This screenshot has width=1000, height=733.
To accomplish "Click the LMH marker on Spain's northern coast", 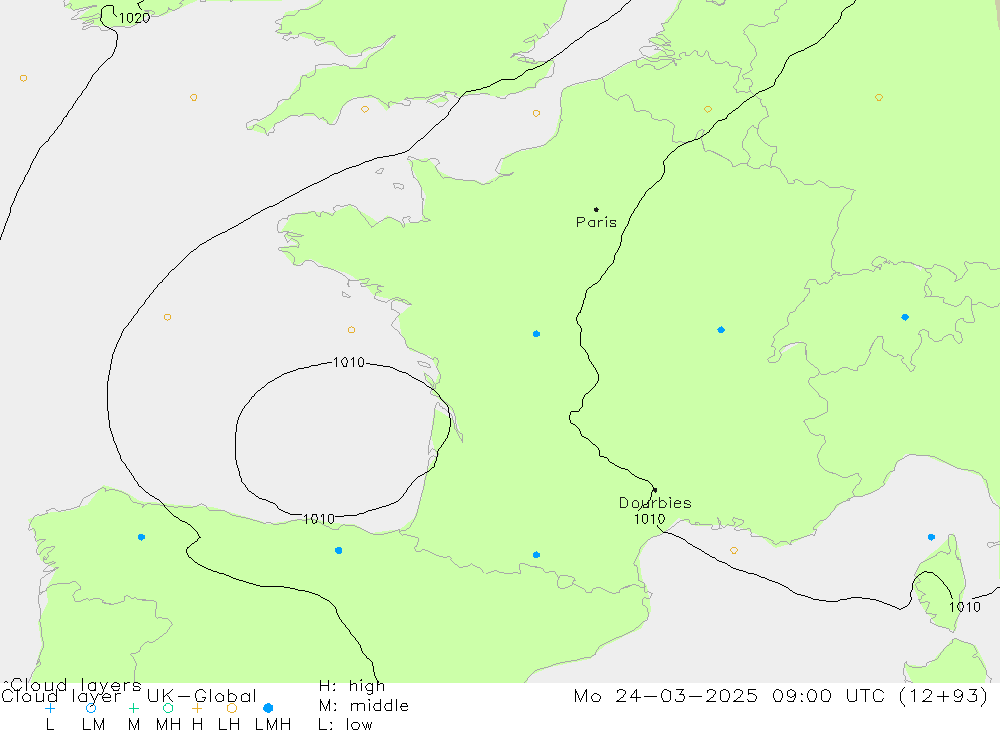I will click(339, 551).
